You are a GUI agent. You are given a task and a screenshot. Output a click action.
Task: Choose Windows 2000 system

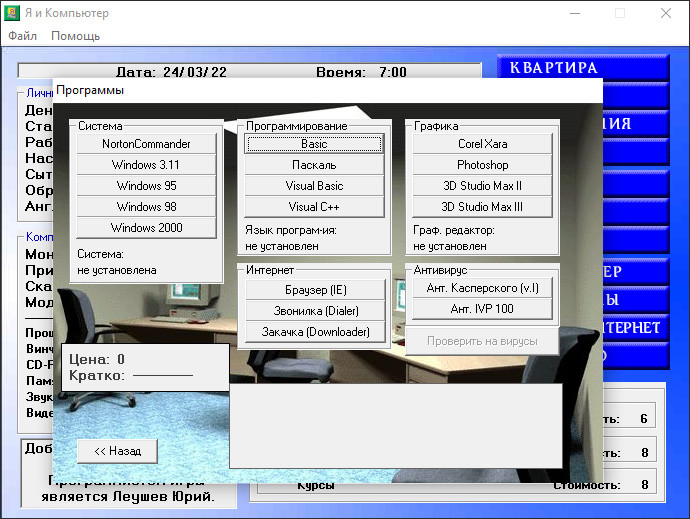[146, 228]
